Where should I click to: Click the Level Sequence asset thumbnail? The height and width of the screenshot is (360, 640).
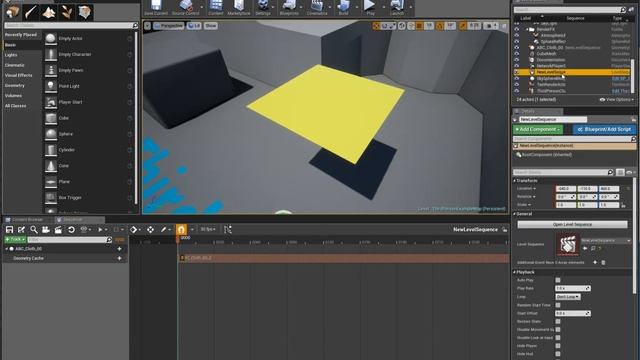point(568,244)
